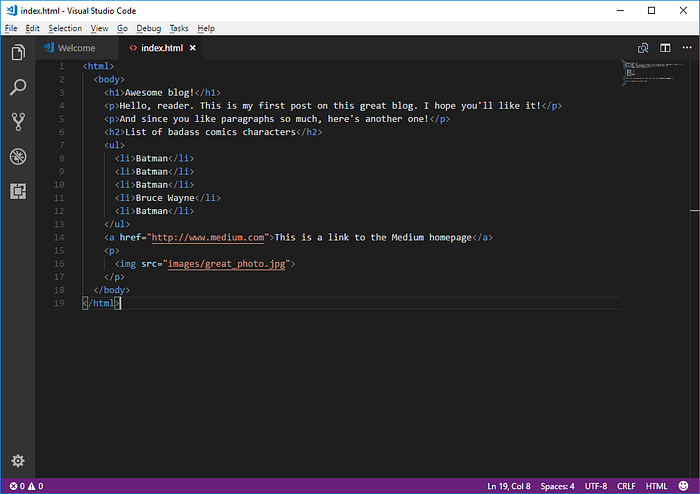Open the Debug view
This screenshot has height=494, width=700.
pos(18,156)
